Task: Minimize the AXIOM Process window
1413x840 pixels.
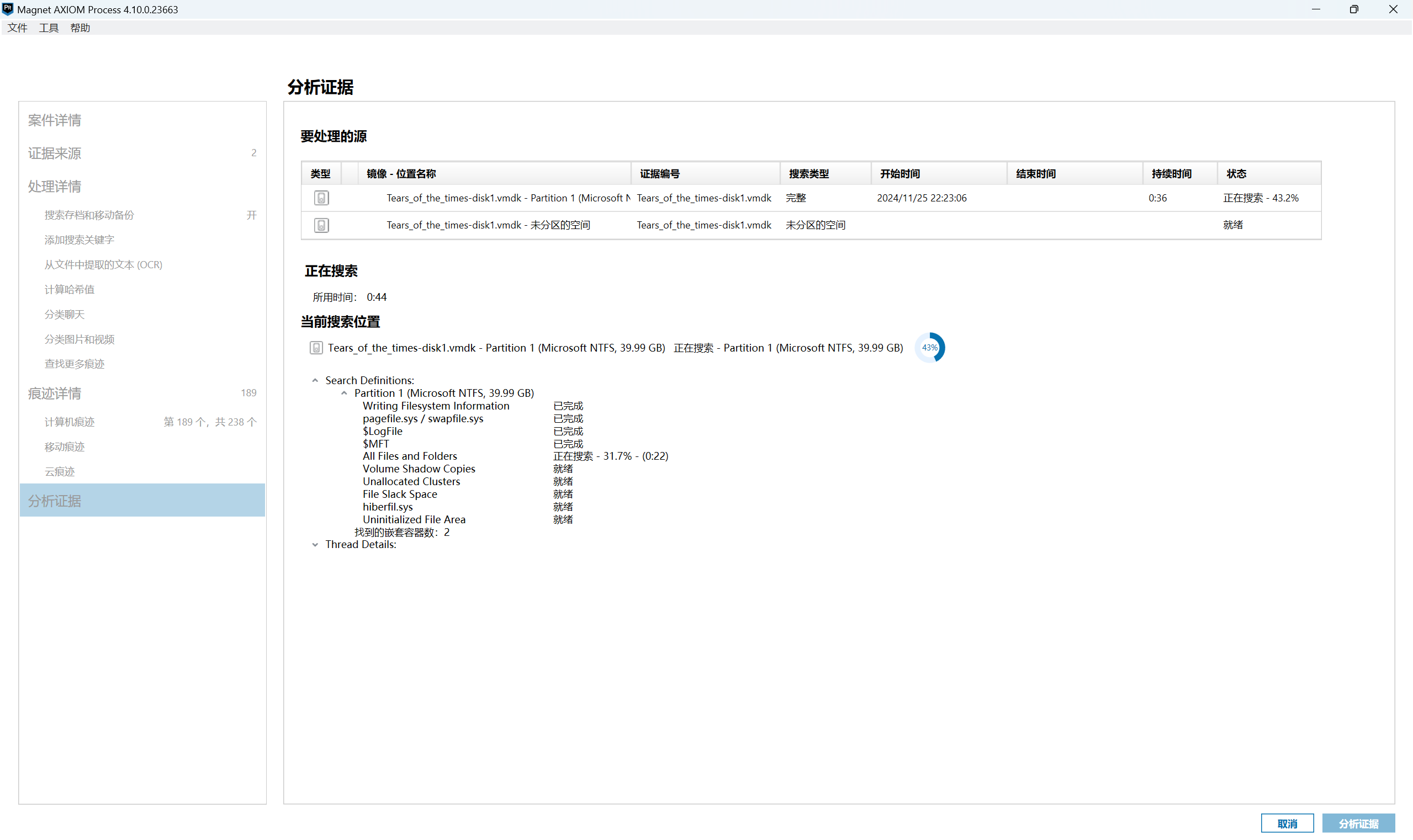Action: click(x=1316, y=9)
